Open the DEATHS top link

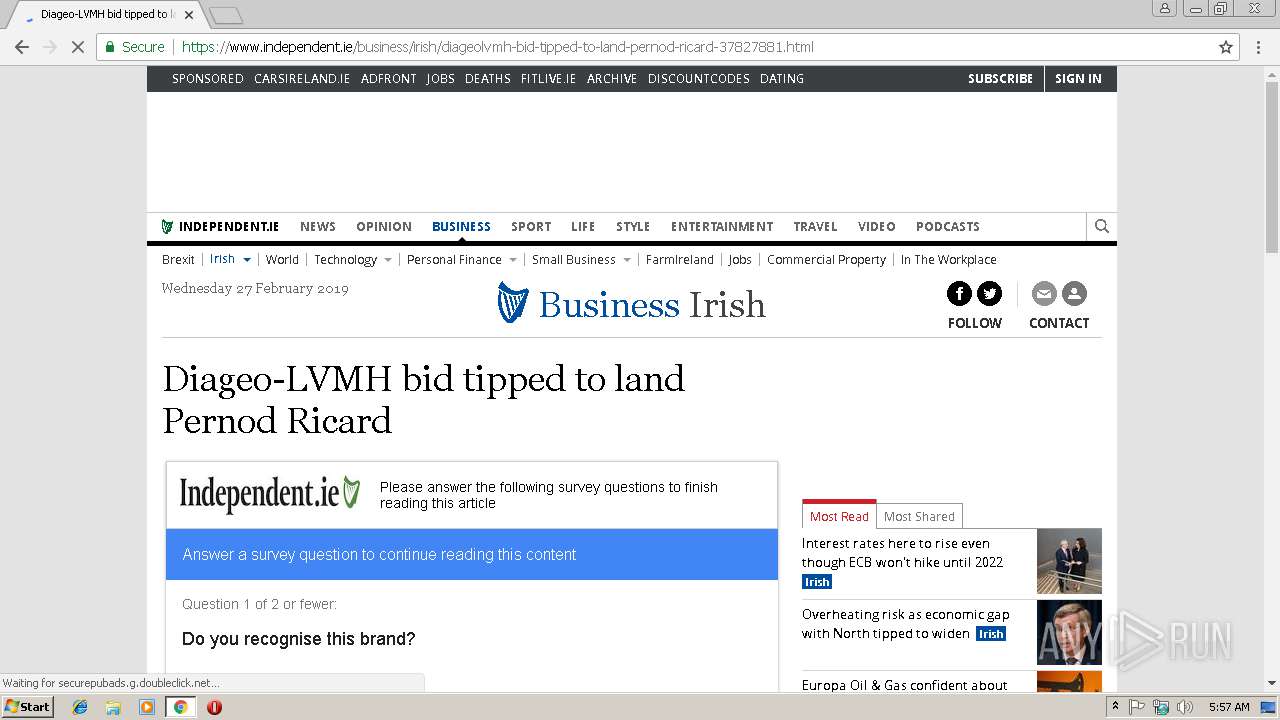click(488, 79)
